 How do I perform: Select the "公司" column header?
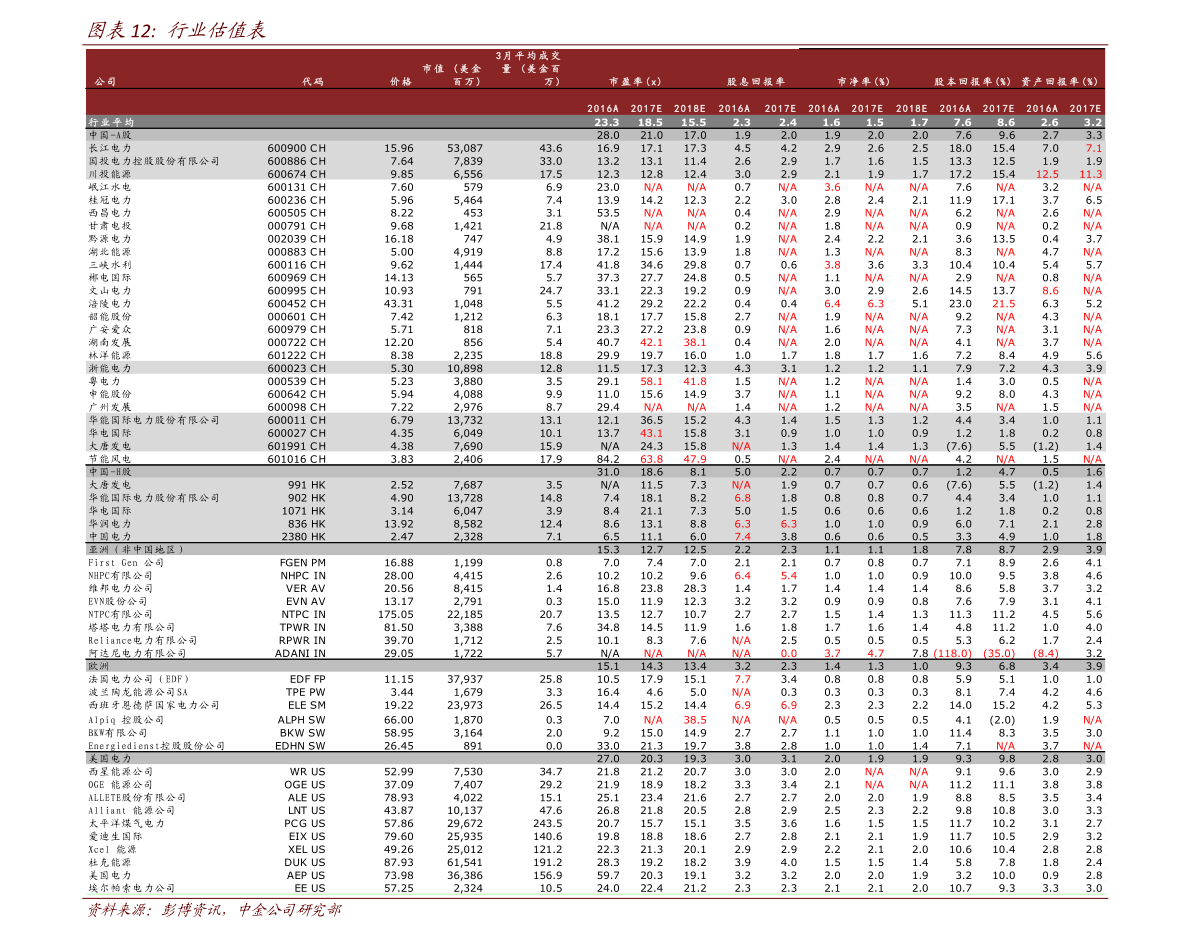[x=105, y=81]
